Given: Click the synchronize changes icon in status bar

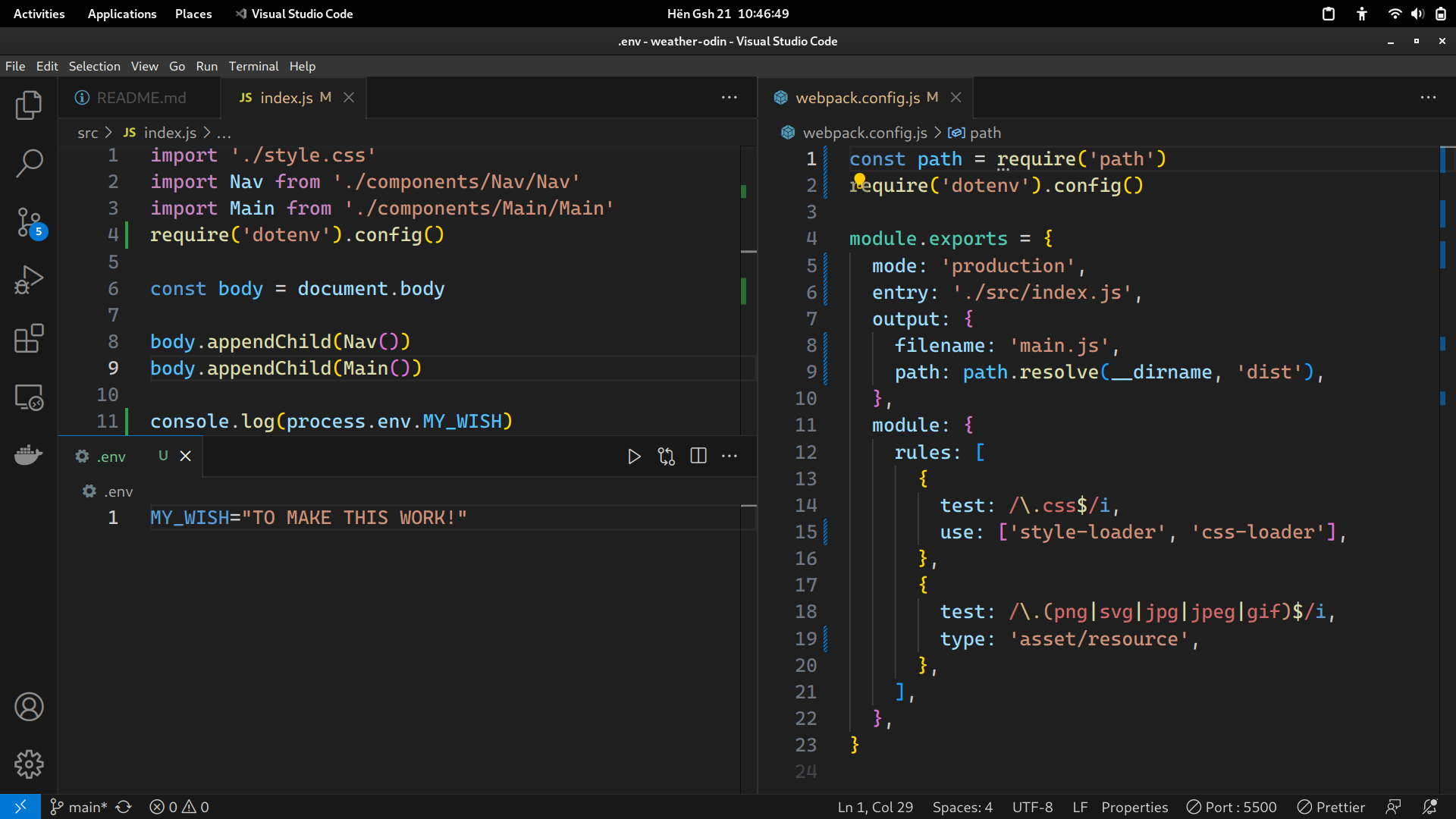Looking at the screenshot, I should click(x=124, y=807).
